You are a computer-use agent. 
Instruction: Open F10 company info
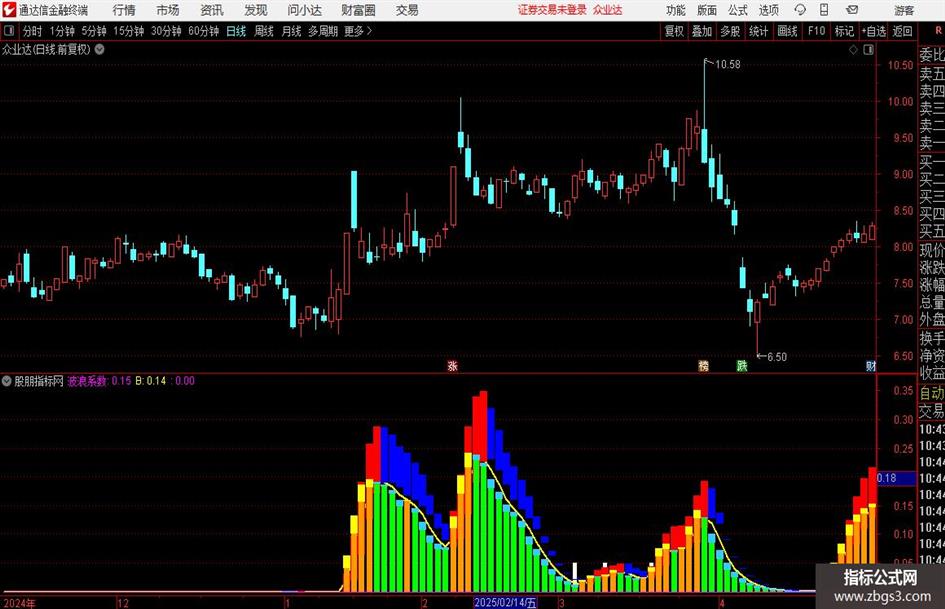point(817,31)
